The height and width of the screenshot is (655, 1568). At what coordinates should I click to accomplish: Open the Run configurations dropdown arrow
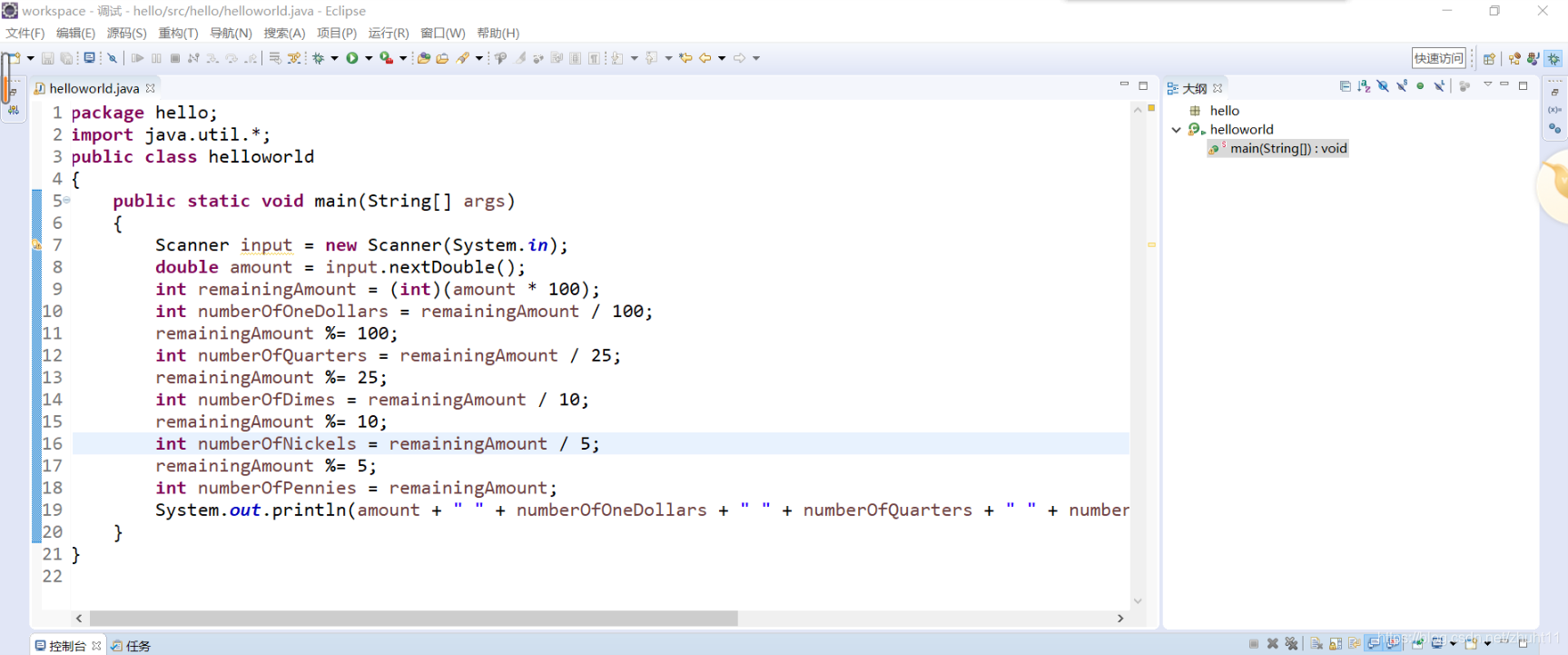369,58
